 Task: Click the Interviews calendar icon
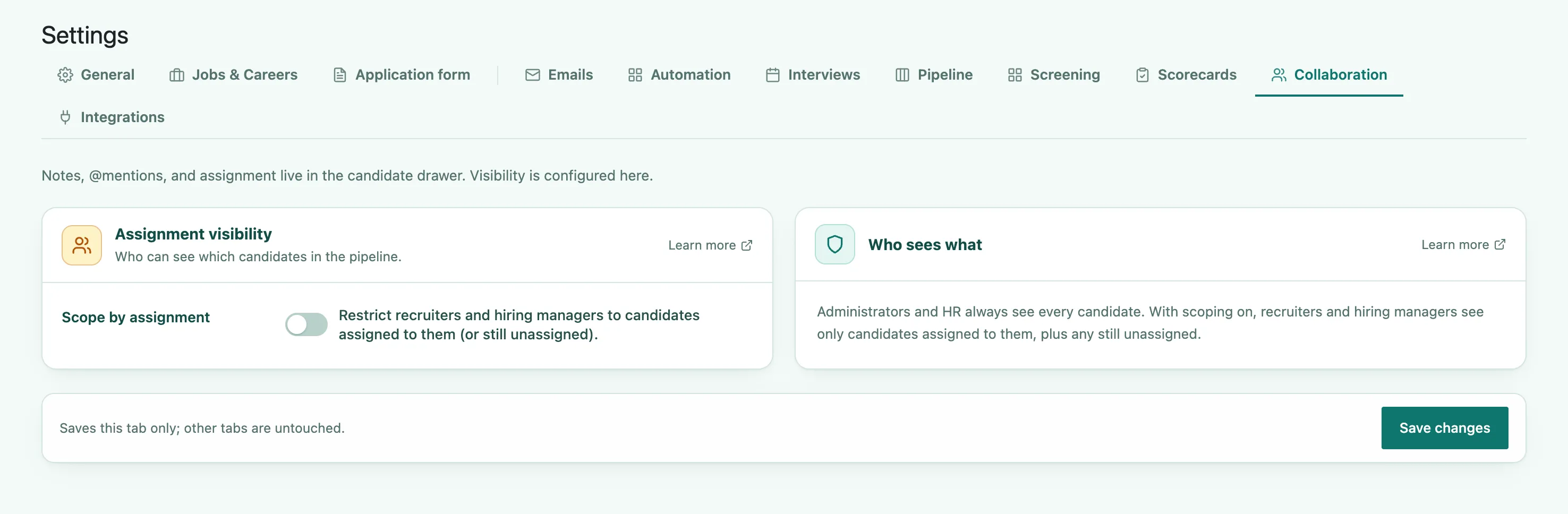tap(772, 75)
